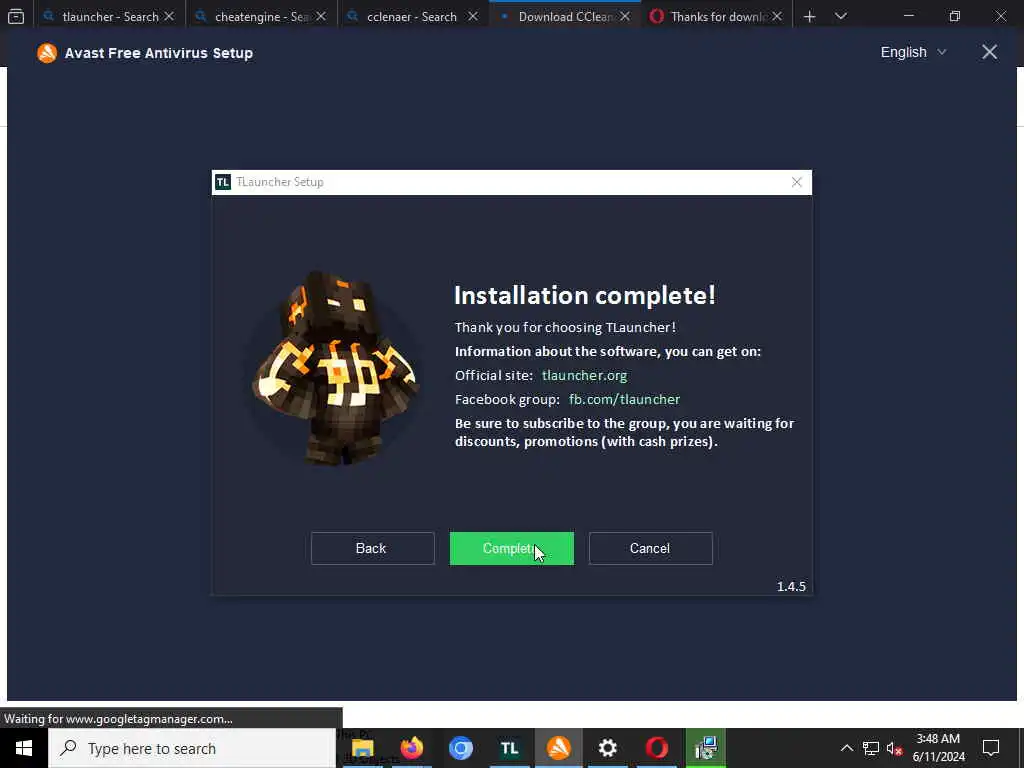Screen dimensions: 1024x768
Task: Open a new browser tab with plus button
Action: (x=809, y=16)
